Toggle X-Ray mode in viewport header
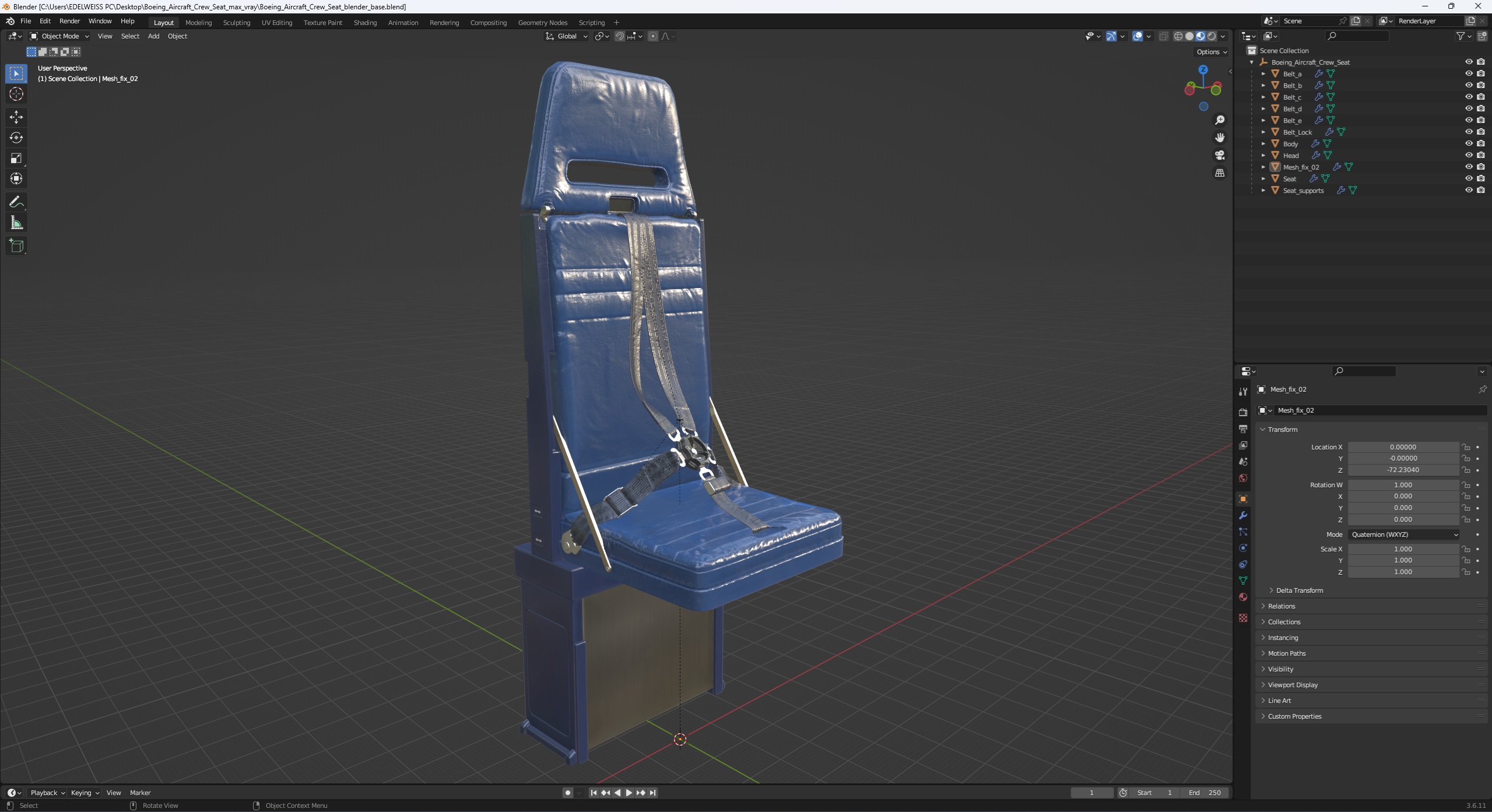The image size is (1492, 812). [x=1163, y=36]
